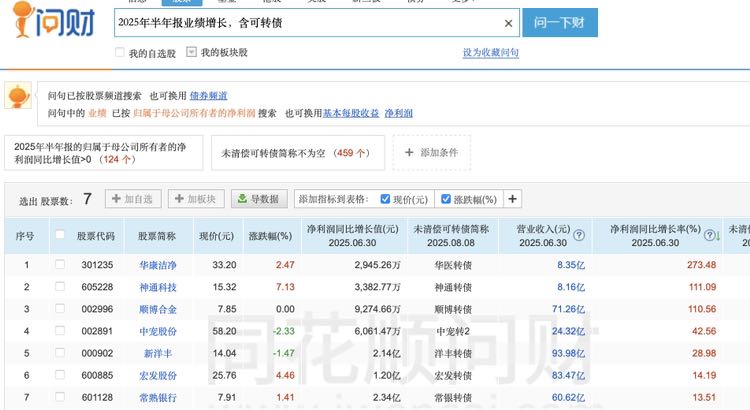Uncheck the 涨跌幅(%) indicator checkbox
750x410 pixels.
pyautogui.click(x=446, y=199)
